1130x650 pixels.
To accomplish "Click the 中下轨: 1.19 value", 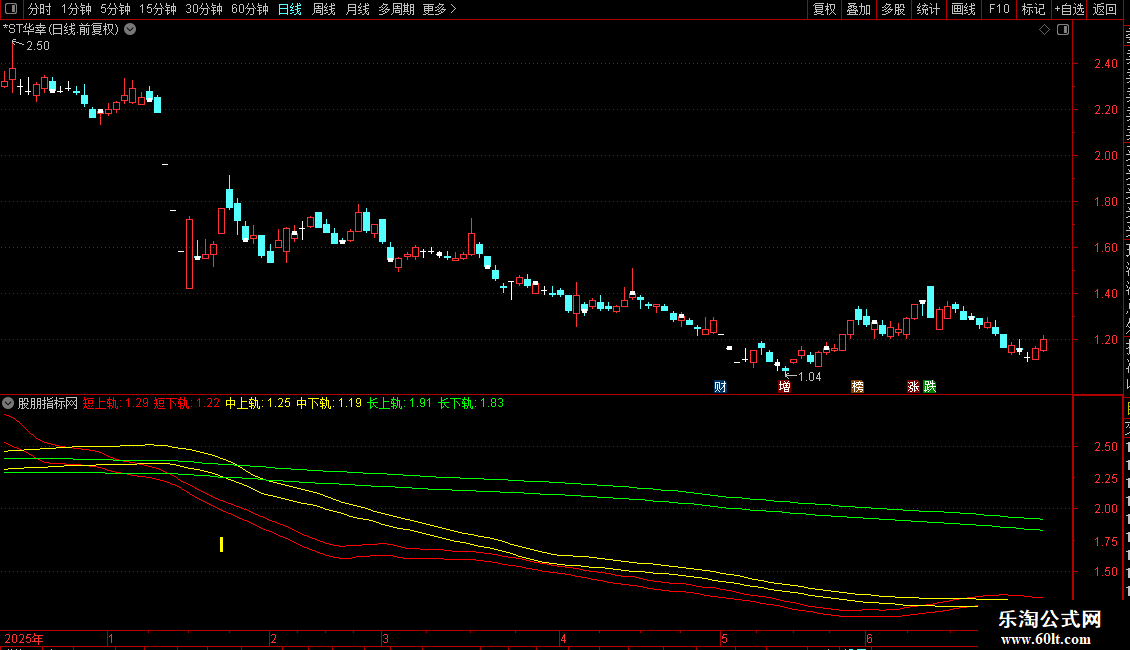I will pyautogui.click(x=329, y=403).
